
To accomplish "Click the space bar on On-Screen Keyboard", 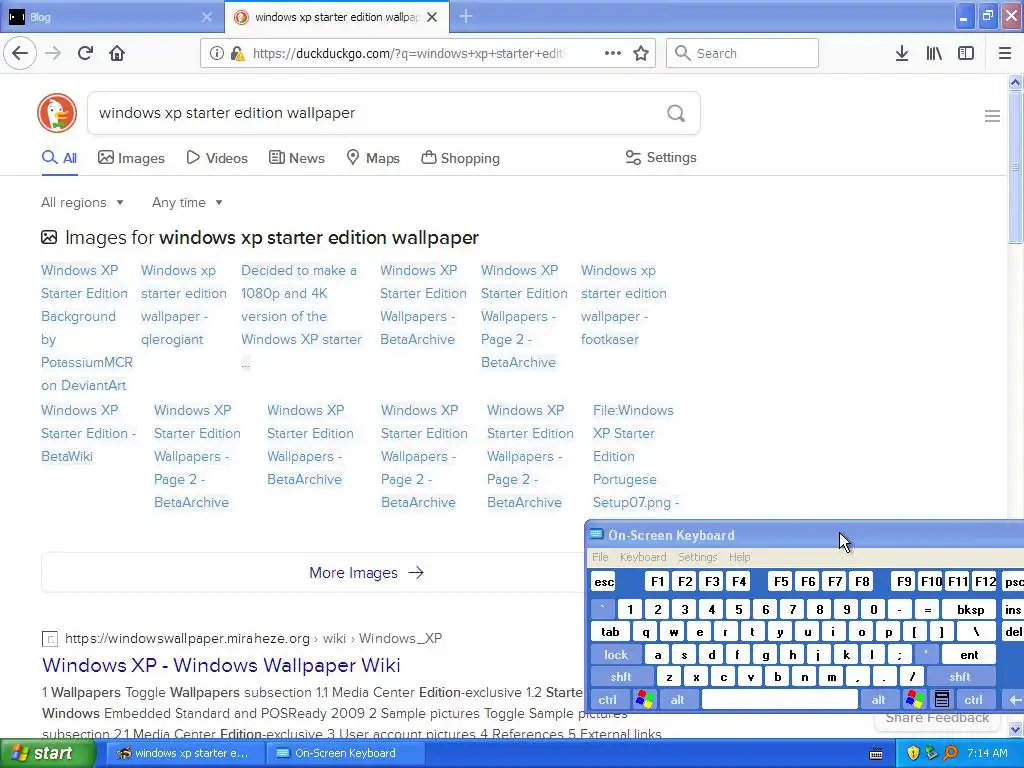I will pos(779,699).
